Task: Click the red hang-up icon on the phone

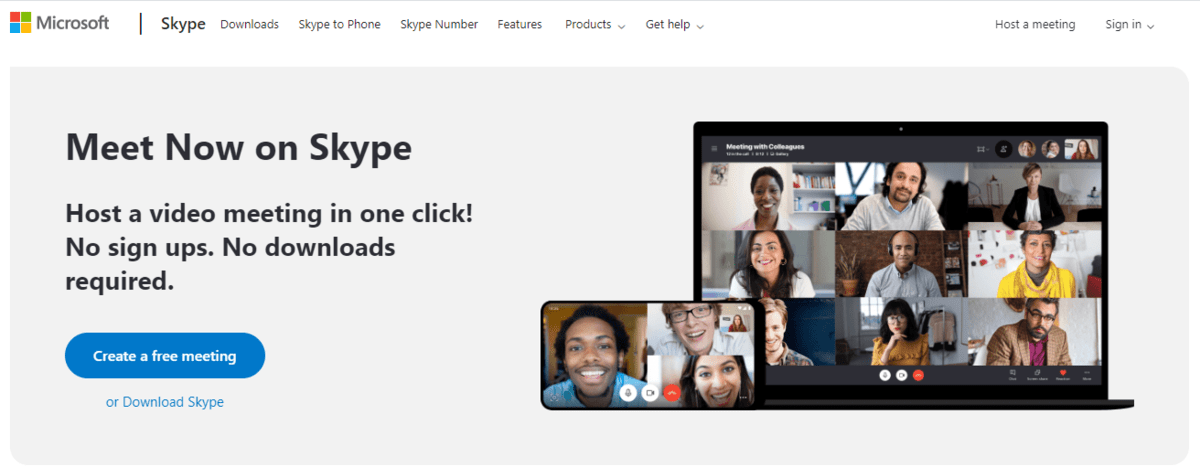Action: pos(672,393)
